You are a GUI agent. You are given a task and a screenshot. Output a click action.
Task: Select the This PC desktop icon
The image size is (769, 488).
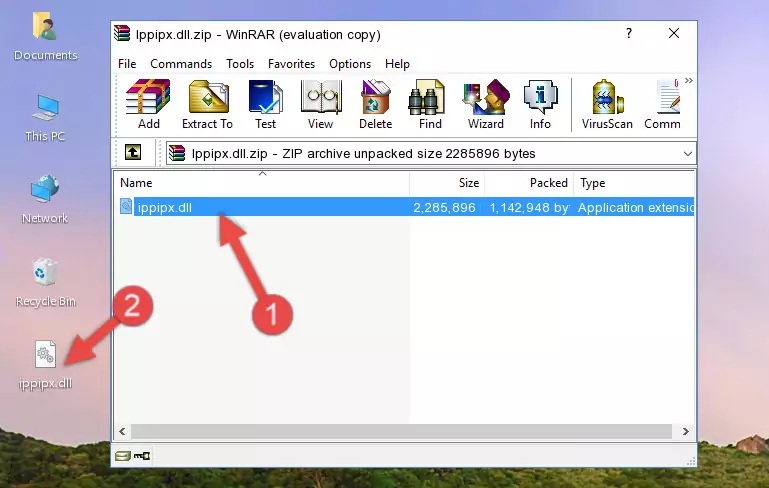click(45, 118)
